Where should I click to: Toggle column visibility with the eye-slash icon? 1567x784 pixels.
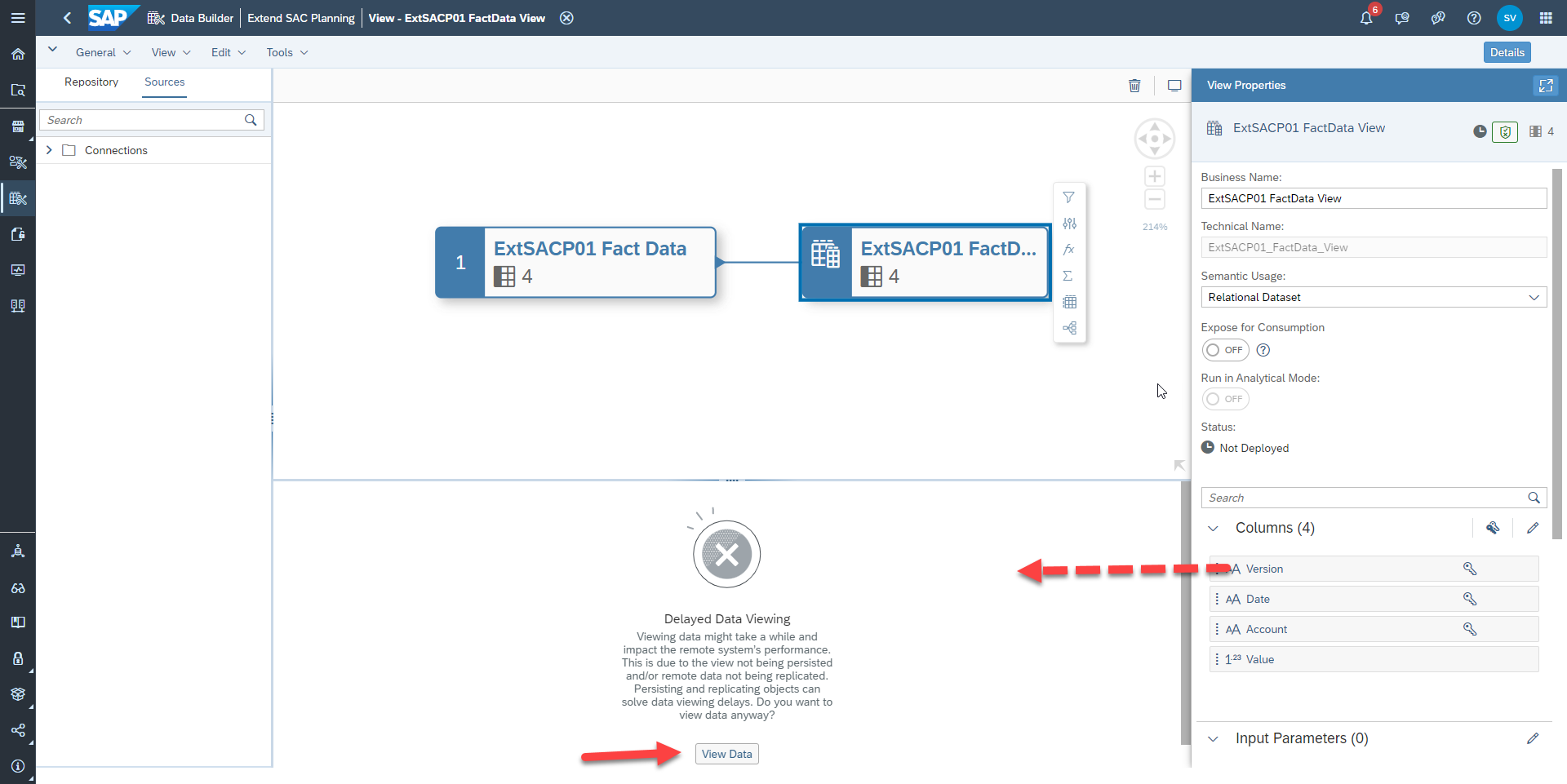coord(1494,528)
